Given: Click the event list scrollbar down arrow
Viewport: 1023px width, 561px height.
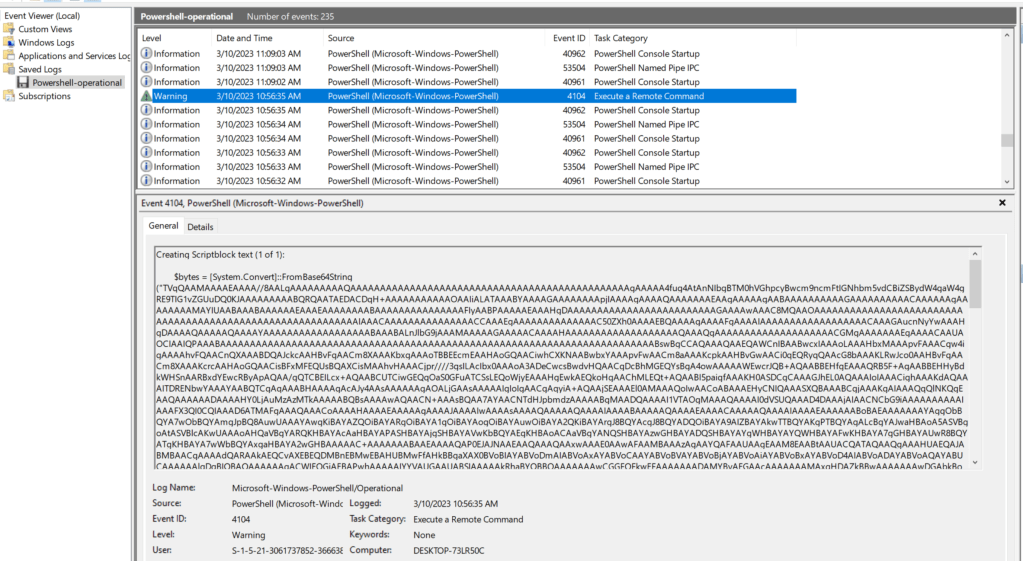Looking at the screenshot, I should click(x=1006, y=181).
